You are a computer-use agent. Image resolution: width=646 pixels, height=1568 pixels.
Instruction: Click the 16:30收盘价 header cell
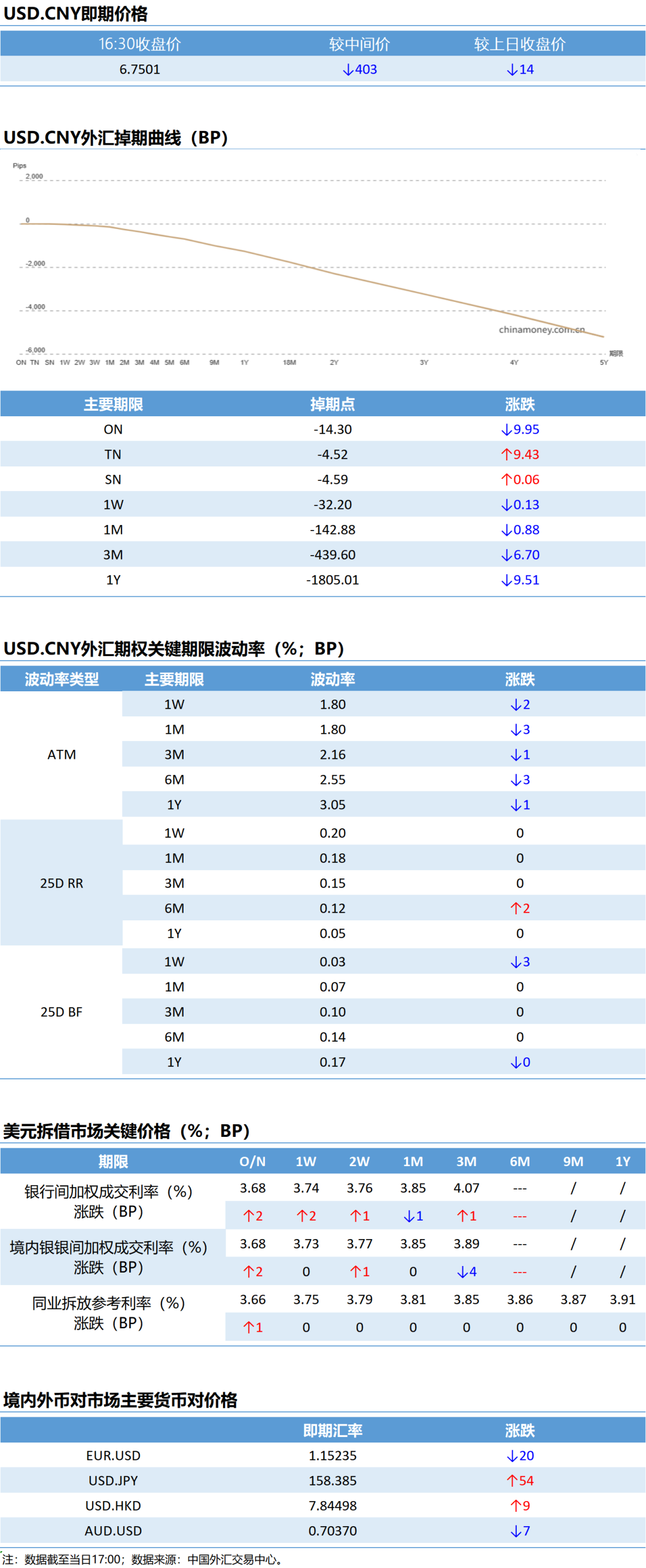click(x=139, y=44)
